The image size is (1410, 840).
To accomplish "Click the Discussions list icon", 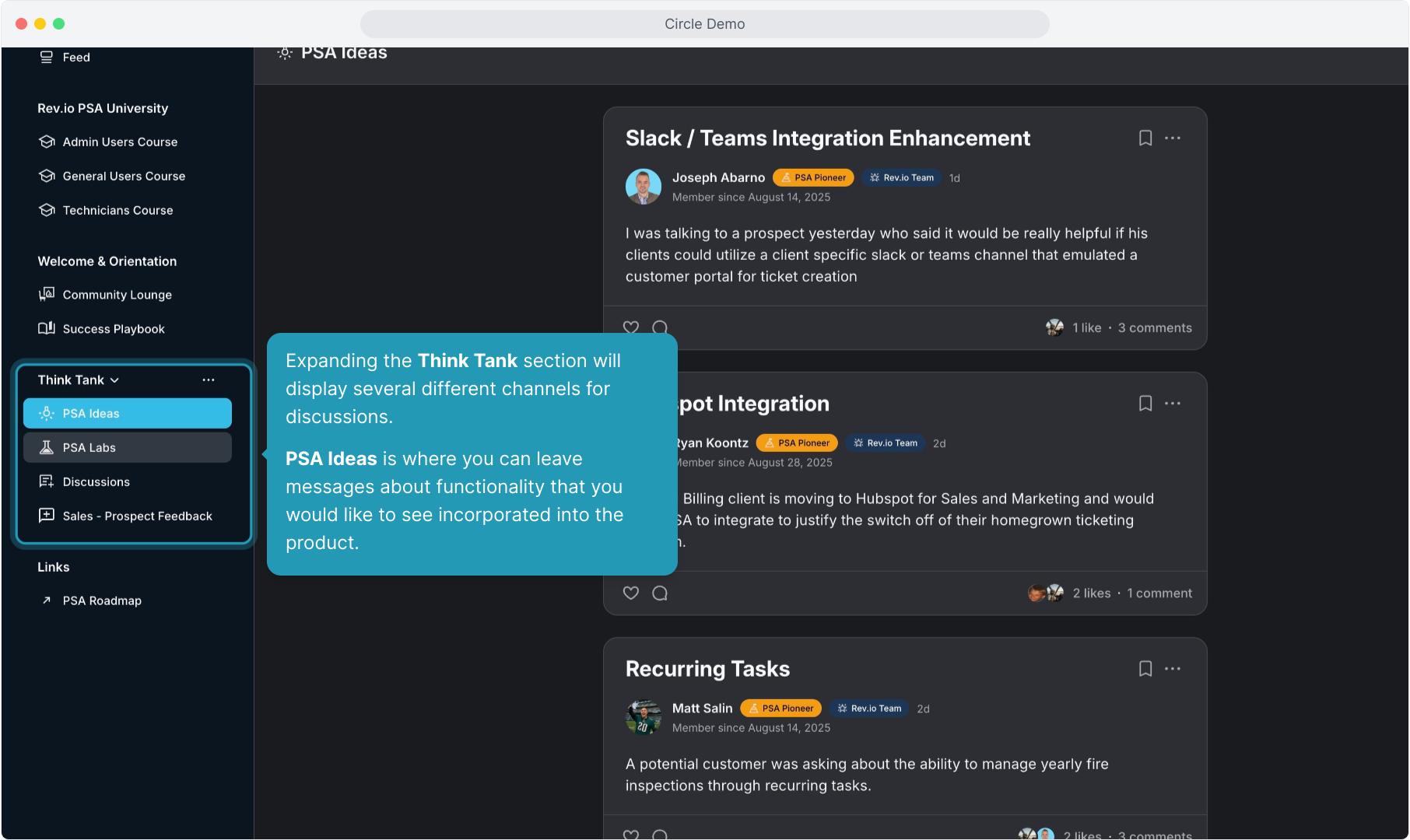I will (47, 481).
